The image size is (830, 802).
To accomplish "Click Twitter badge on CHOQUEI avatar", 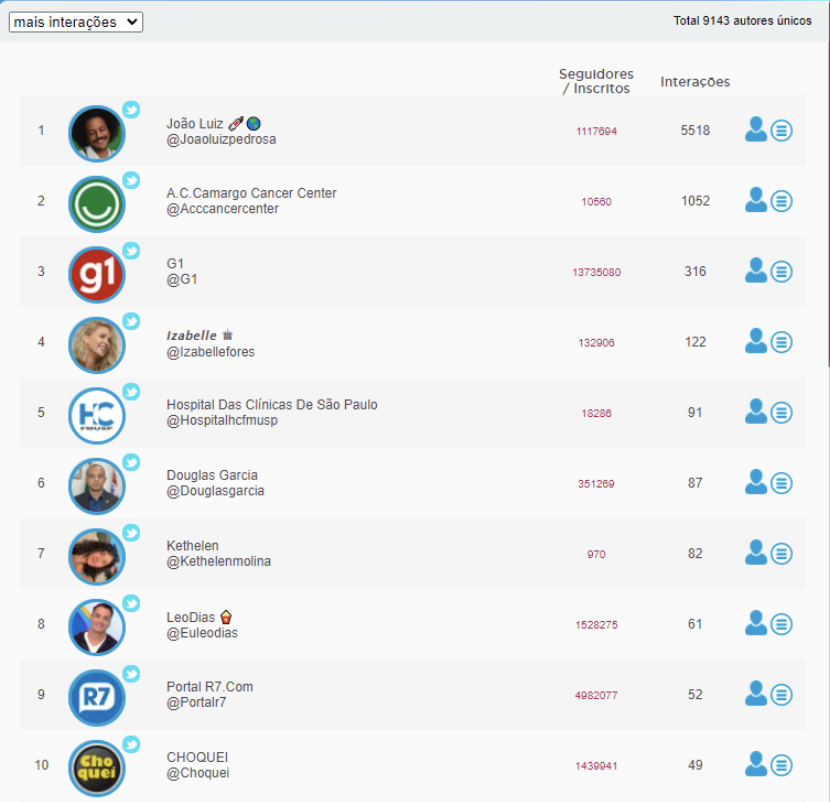I will 131,744.
